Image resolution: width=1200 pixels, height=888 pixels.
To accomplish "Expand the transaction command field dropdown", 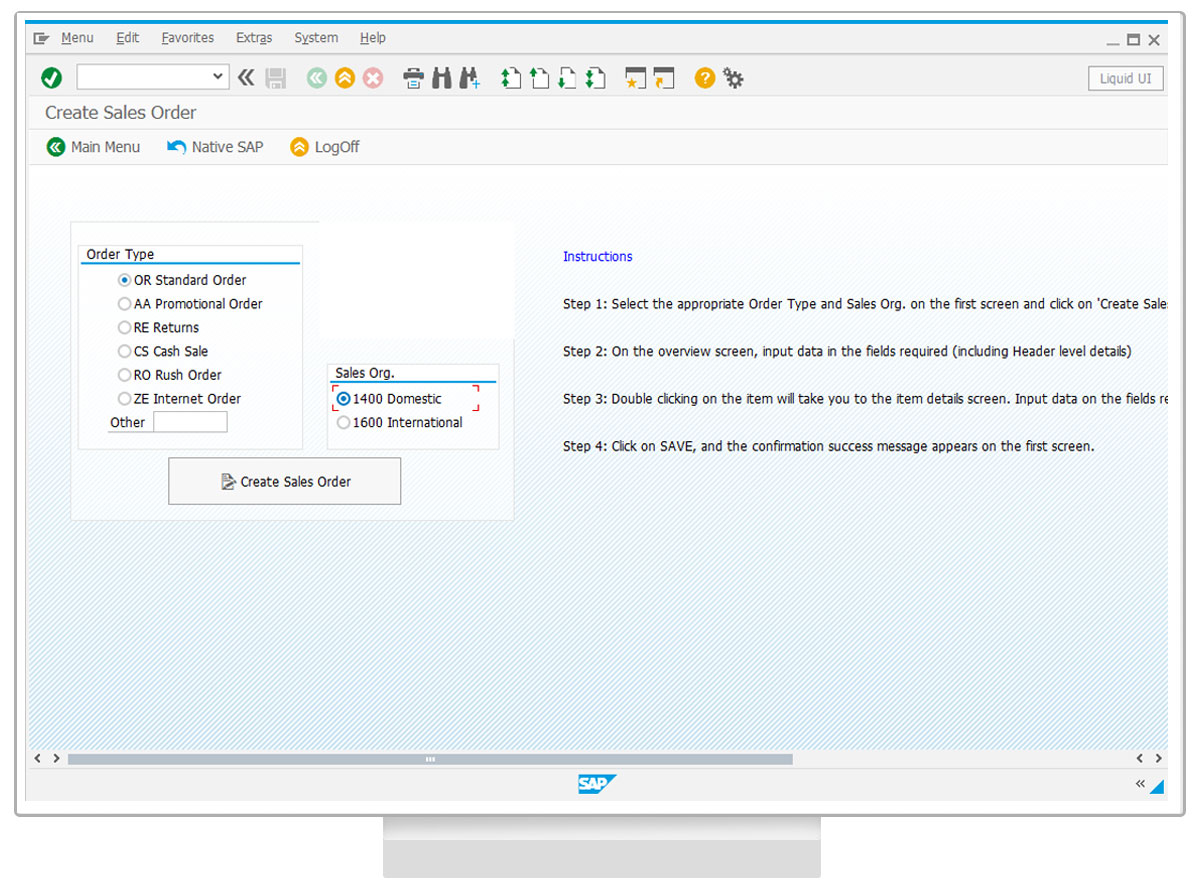I will (219, 77).
